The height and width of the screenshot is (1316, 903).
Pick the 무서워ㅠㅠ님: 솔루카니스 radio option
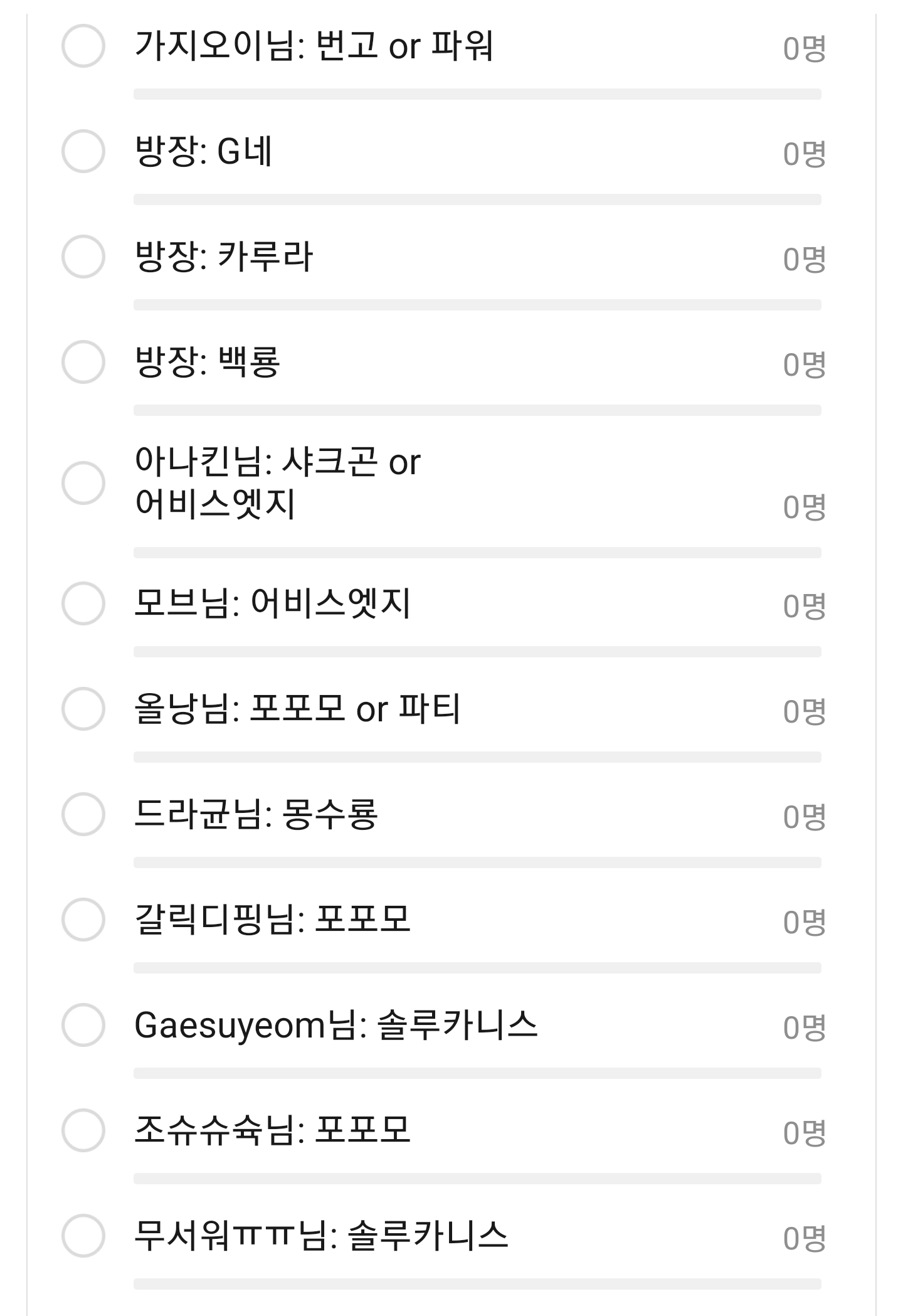point(83,1236)
